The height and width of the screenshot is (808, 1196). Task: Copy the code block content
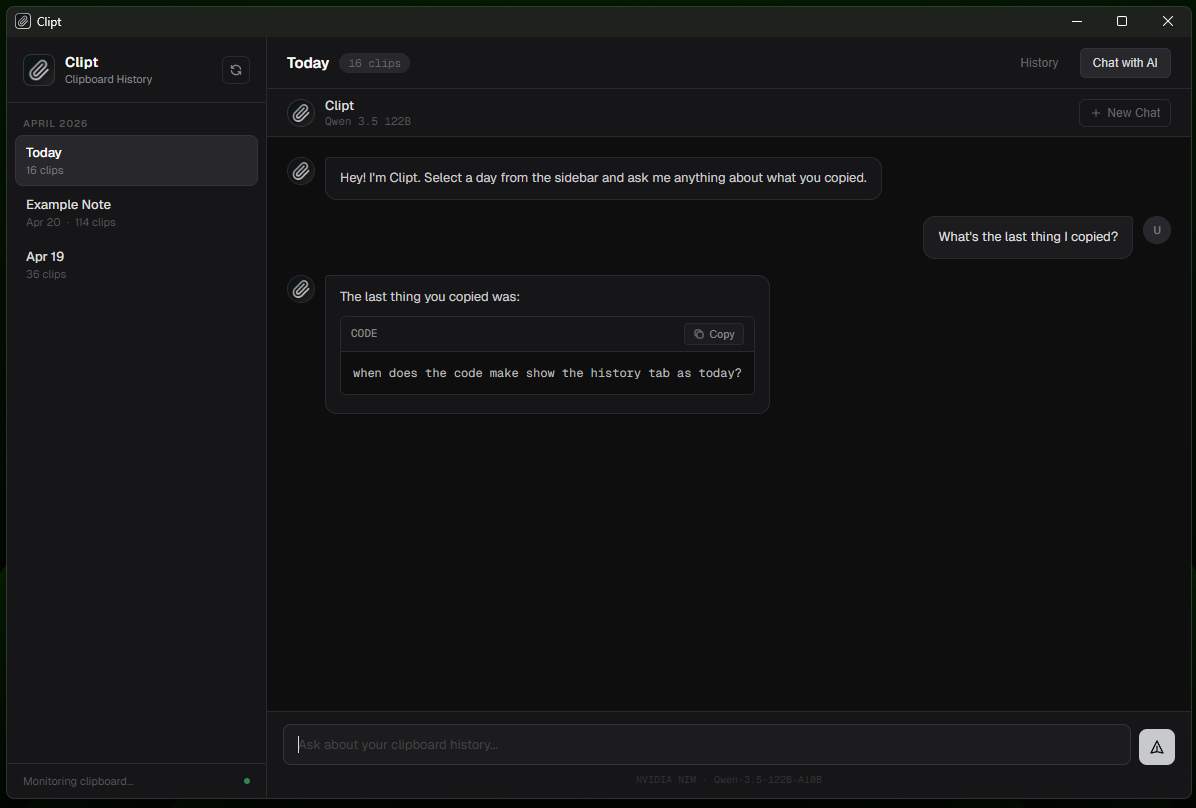(713, 334)
